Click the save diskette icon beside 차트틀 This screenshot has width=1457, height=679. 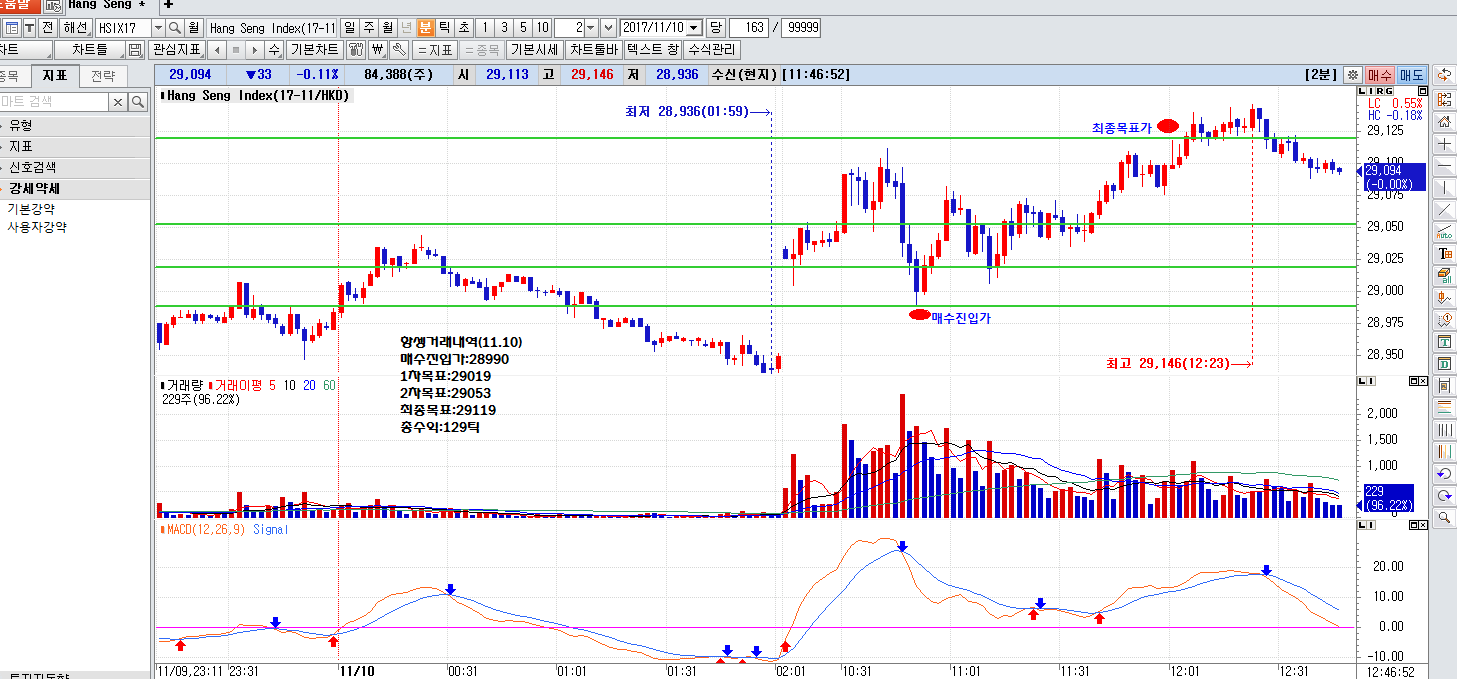click(x=137, y=49)
